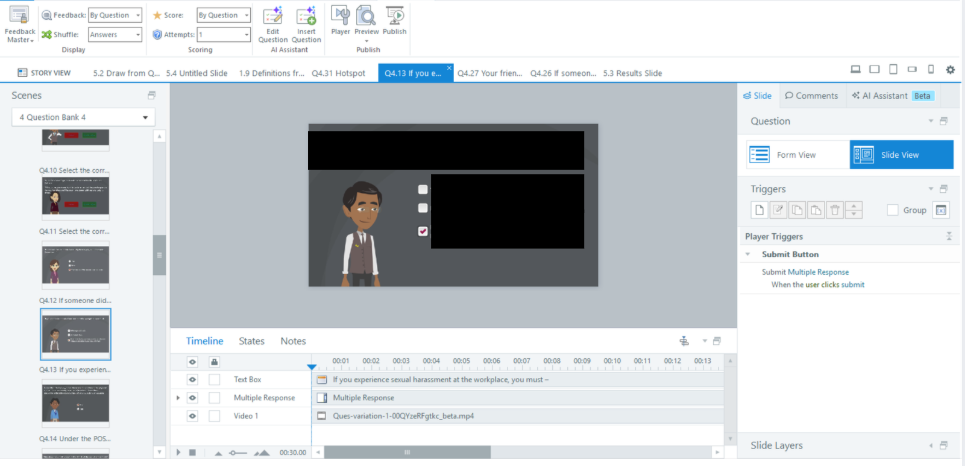Publish the project
The height and width of the screenshot is (466, 965).
[x=394, y=20]
